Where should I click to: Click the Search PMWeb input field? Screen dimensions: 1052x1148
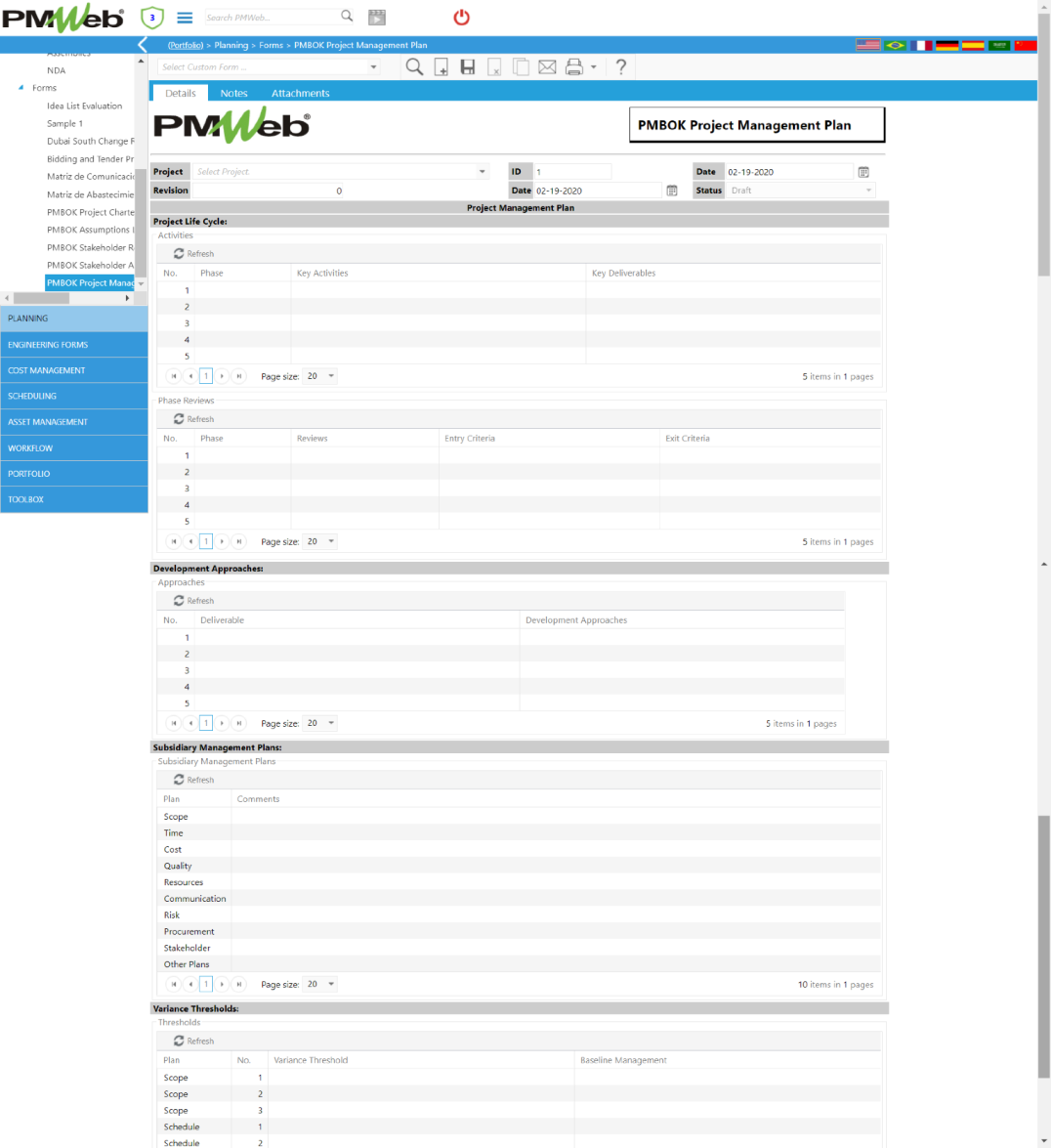click(x=271, y=17)
